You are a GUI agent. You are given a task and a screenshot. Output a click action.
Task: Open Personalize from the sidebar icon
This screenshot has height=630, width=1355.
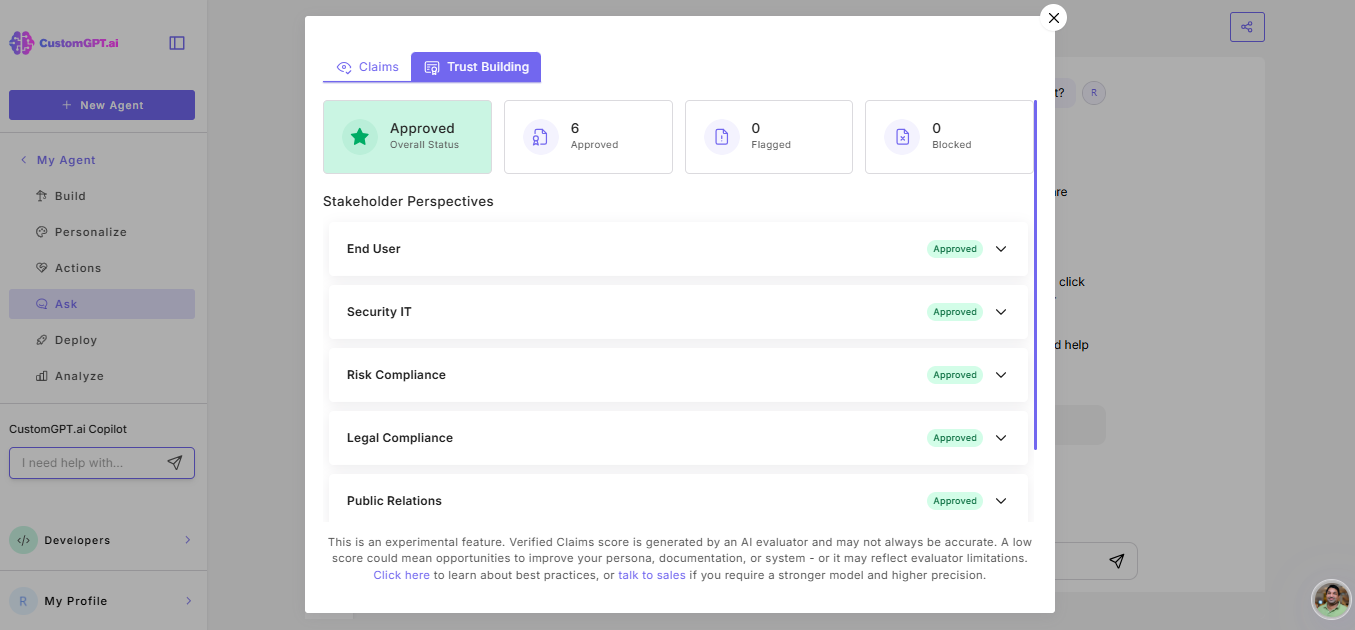coord(40,231)
